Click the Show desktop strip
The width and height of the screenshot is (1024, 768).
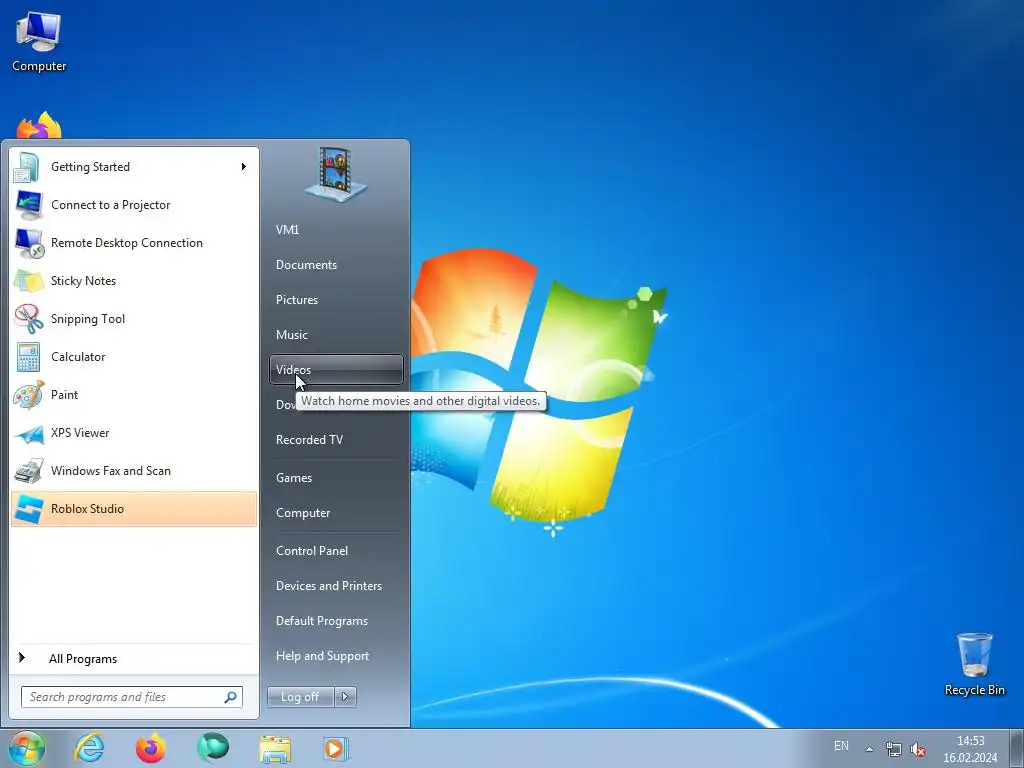(x=1016, y=748)
